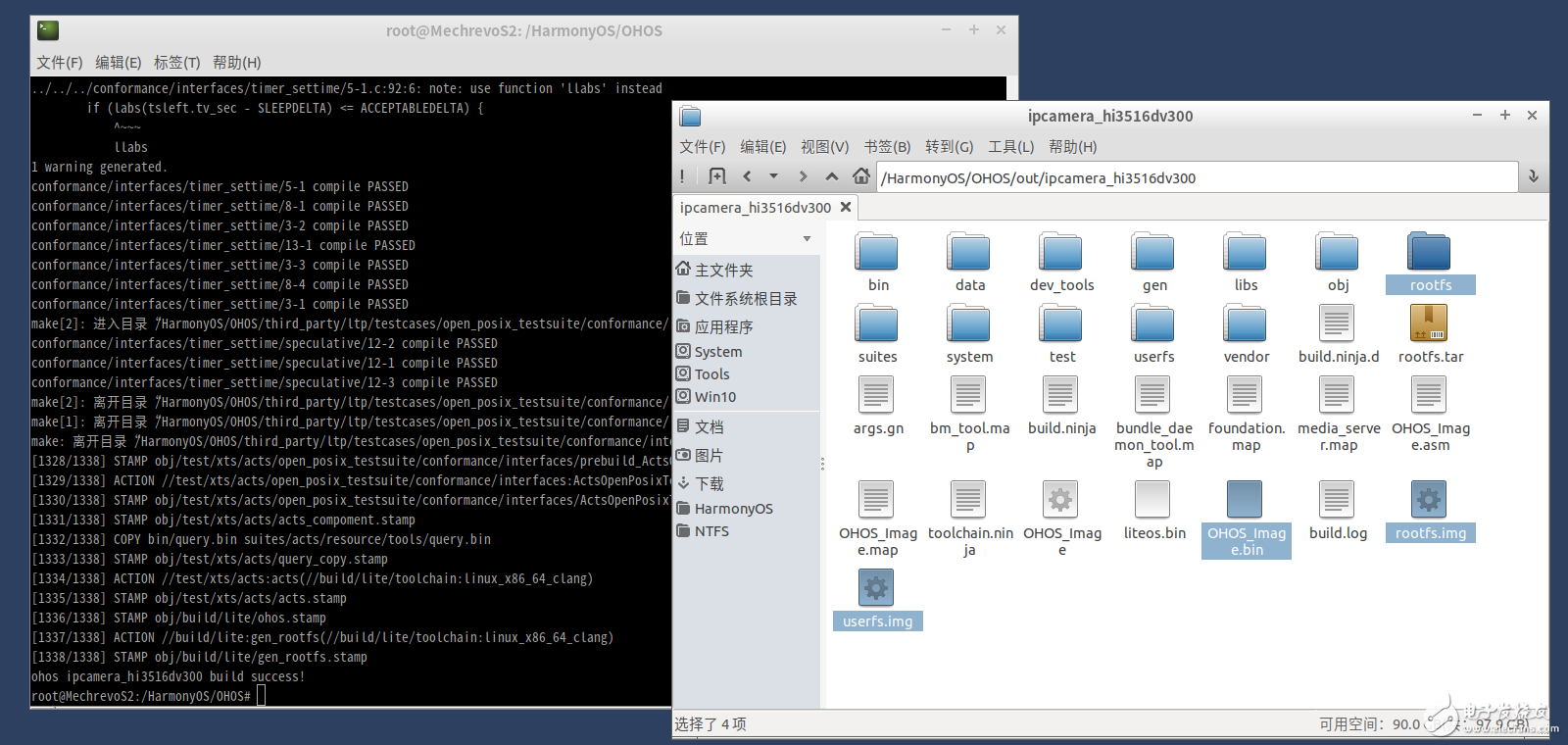Open 帮助(H) menu in file manager
Image resolution: width=1568 pixels, height=745 pixels.
pos(1073,147)
